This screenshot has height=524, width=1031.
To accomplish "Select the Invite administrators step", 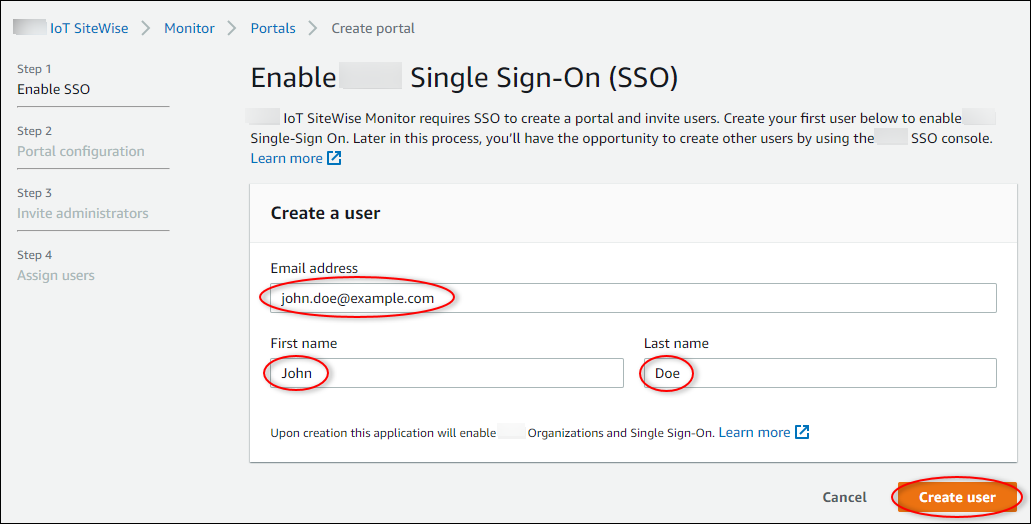I will pos(83,213).
